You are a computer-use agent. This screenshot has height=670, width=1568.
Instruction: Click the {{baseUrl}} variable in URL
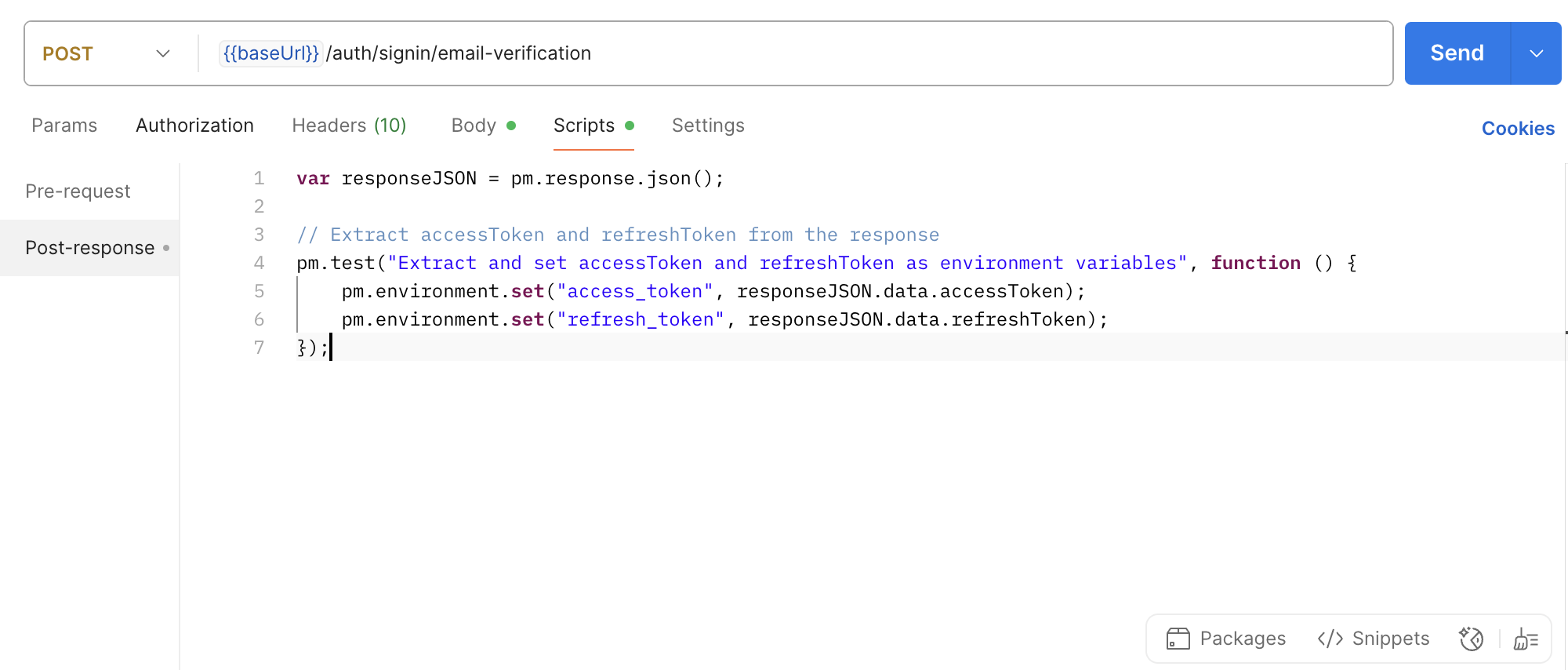point(270,53)
